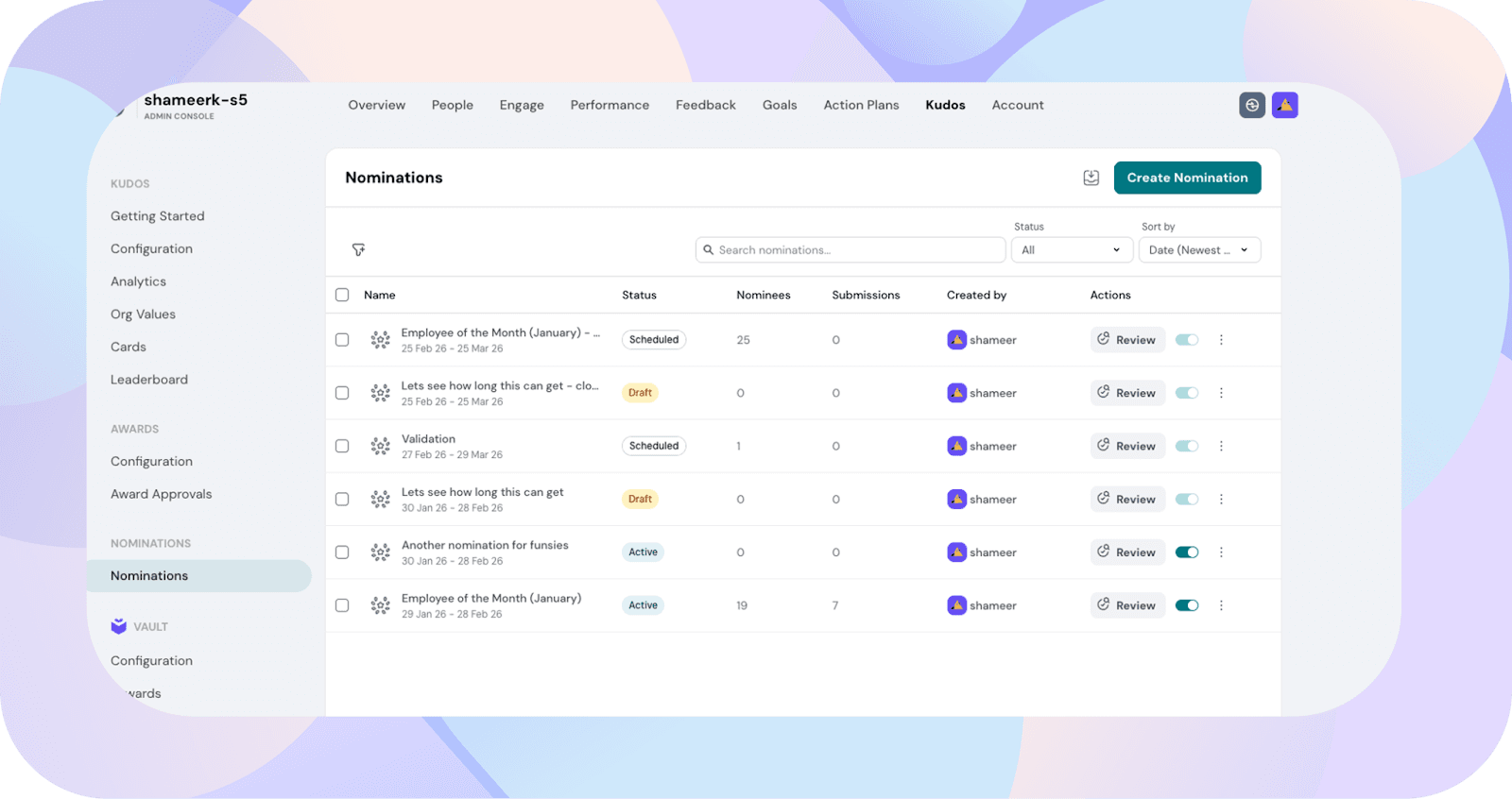The height and width of the screenshot is (799, 1512).
Task: Click the filter icon above the table
Action: coord(358,250)
